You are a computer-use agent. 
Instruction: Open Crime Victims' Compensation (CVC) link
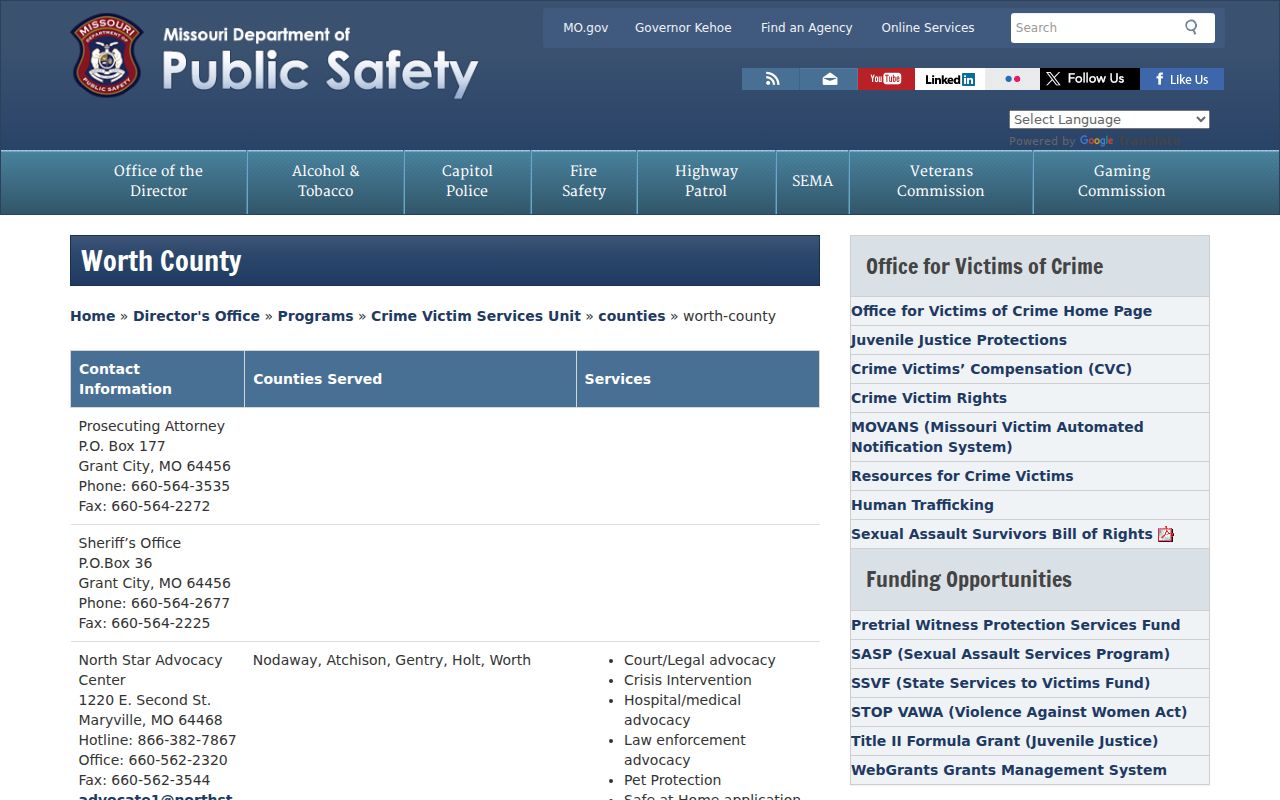[991, 369]
